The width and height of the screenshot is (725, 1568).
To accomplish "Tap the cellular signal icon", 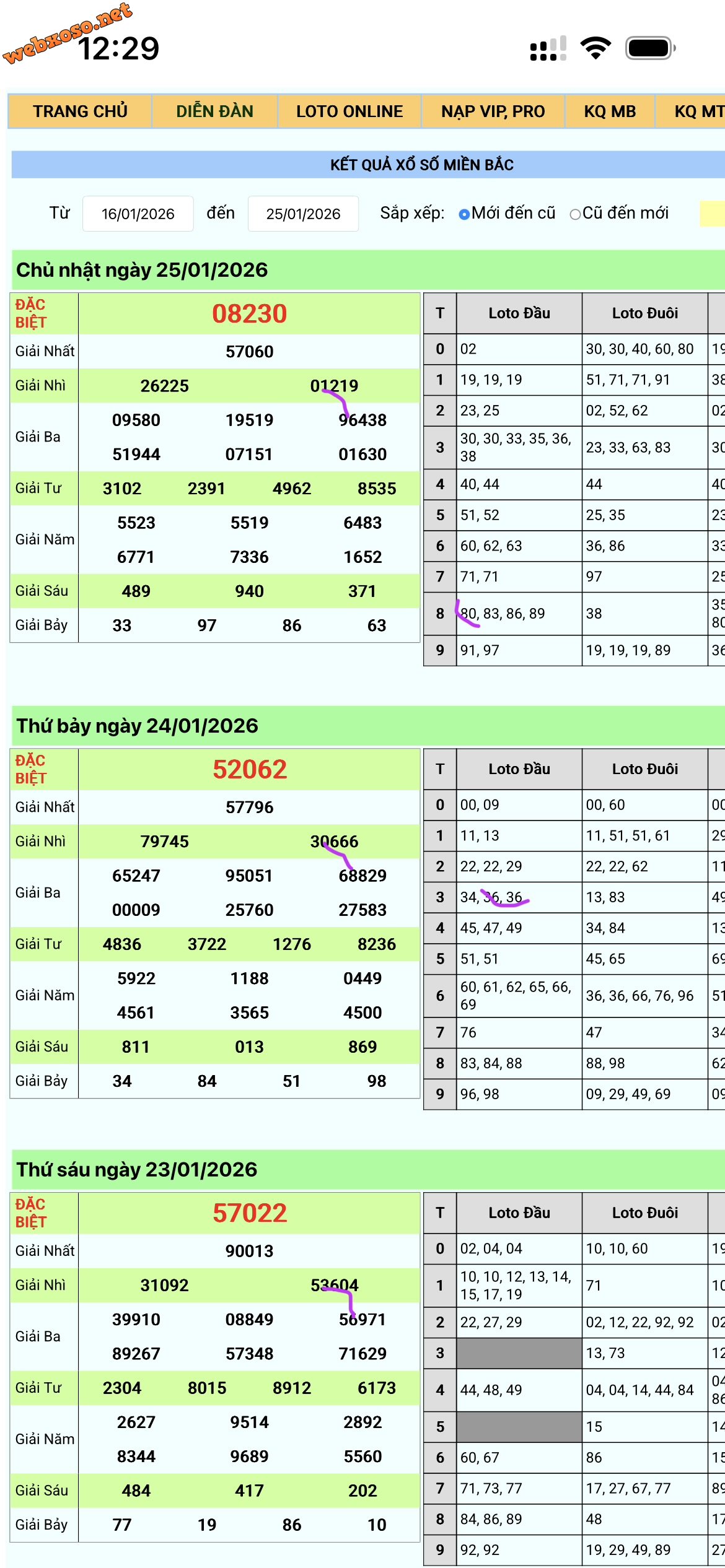I will [548, 48].
